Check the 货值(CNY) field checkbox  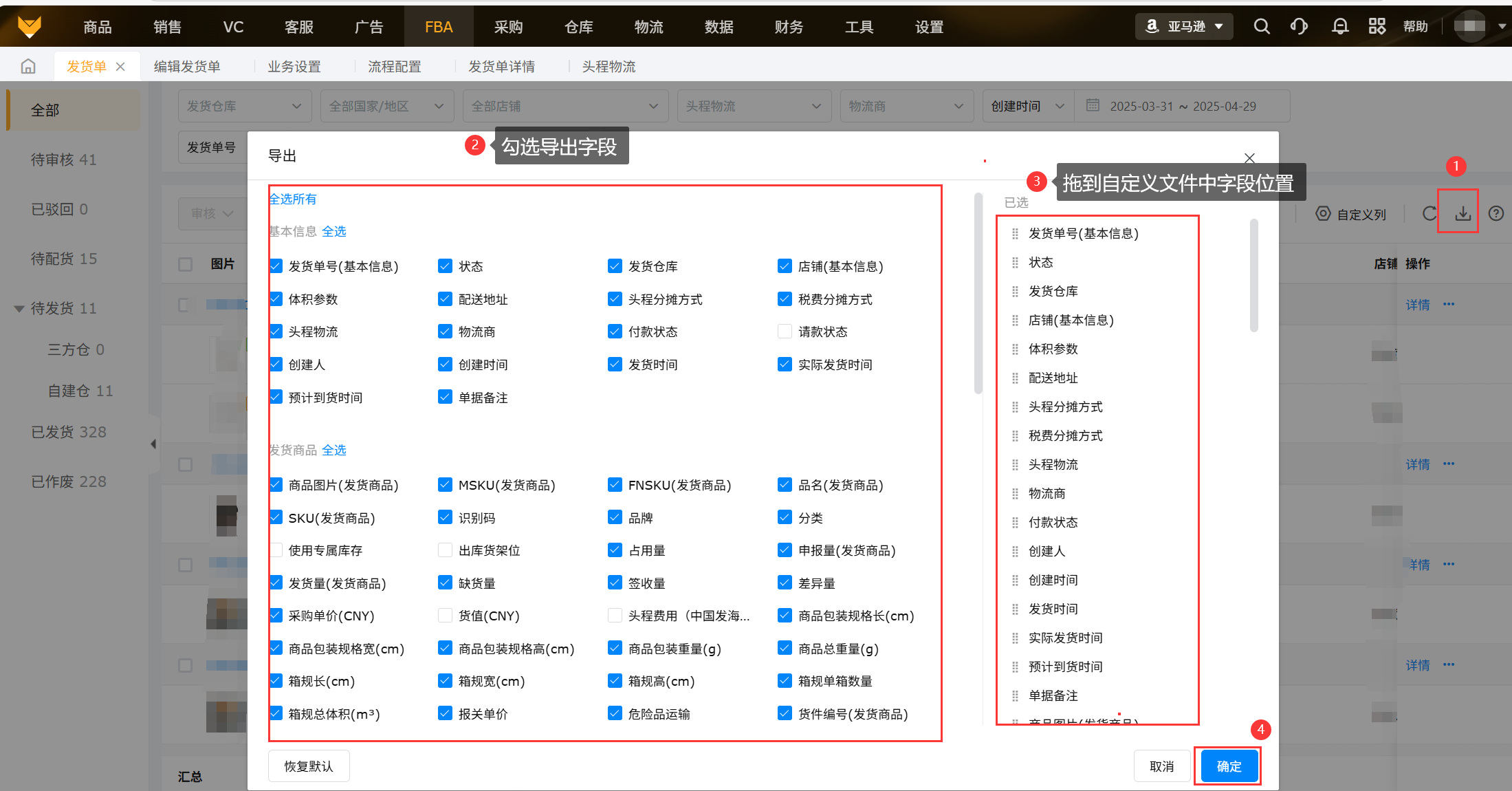445,616
